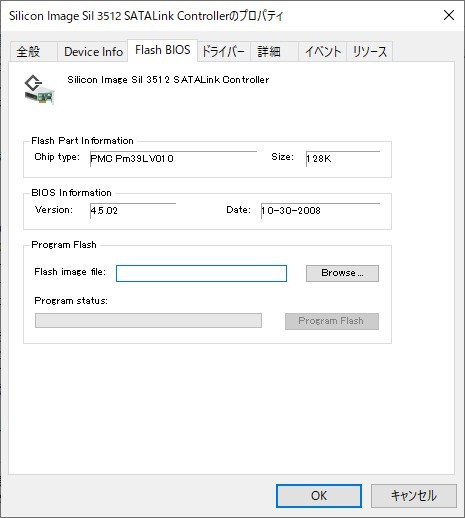Image resolution: width=465 pixels, height=518 pixels.
Task: Click the Chip type label
Action: point(57,157)
